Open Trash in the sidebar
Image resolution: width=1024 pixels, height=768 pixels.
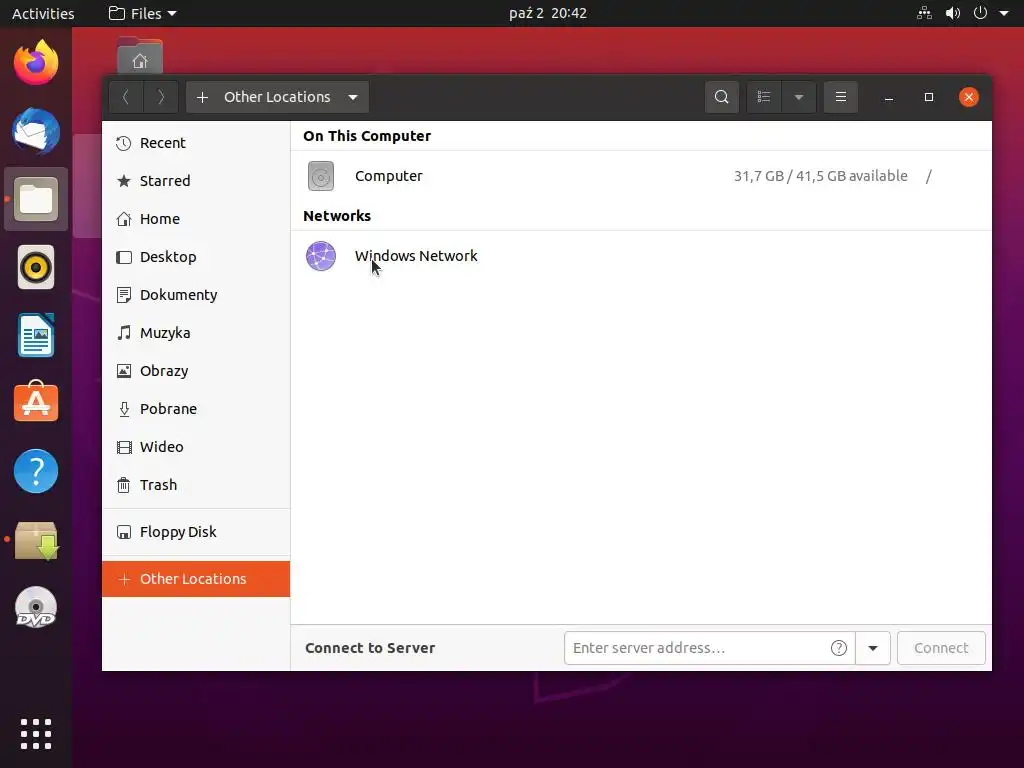pos(196,485)
